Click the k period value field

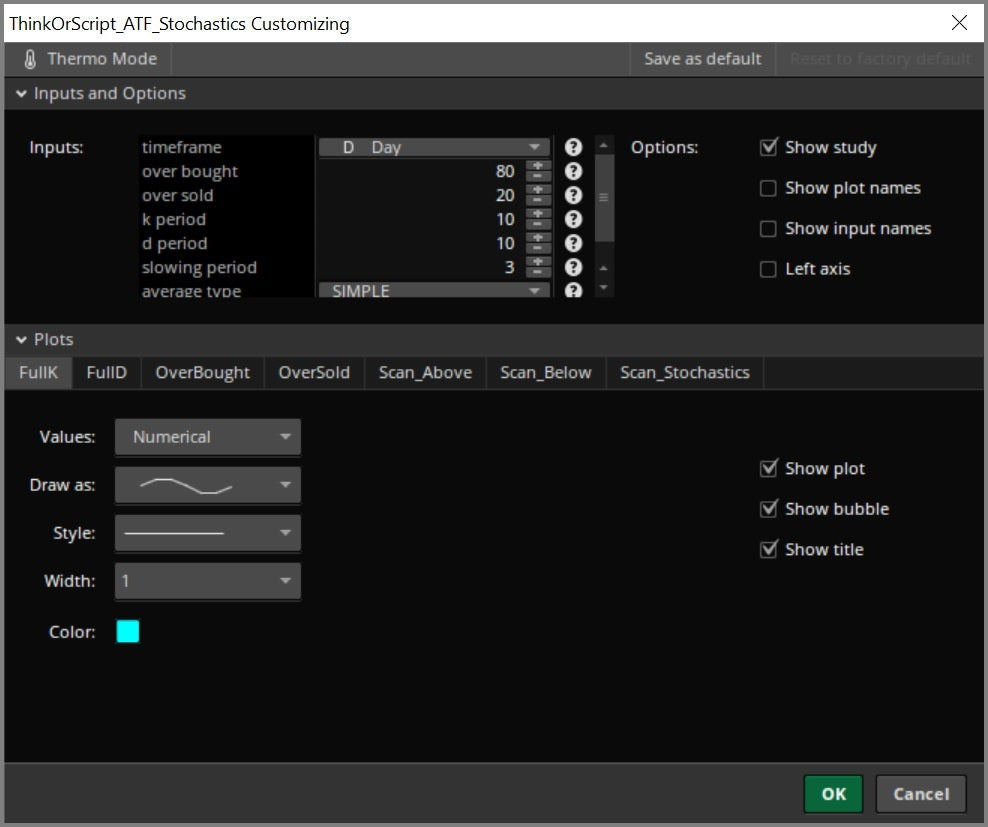point(421,219)
